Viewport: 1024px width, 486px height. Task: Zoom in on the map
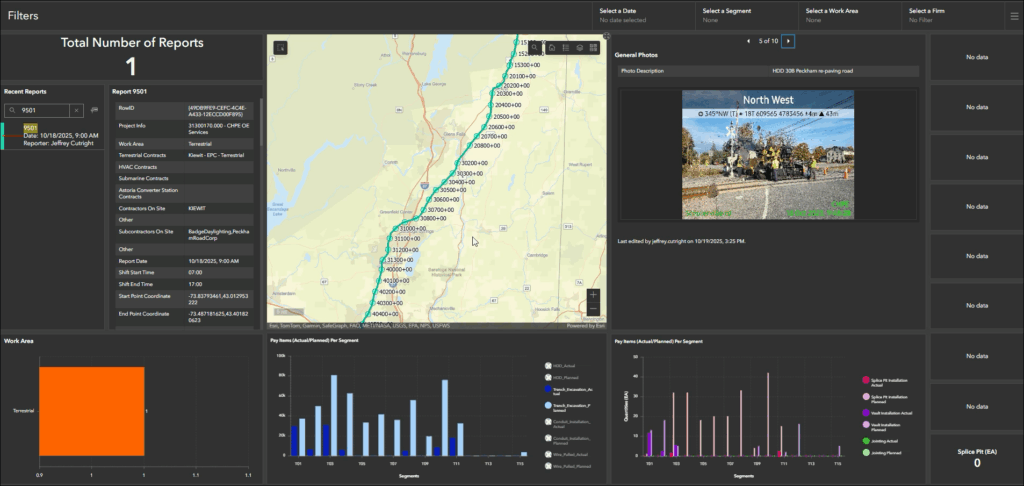pyautogui.click(x=592, y=295)
